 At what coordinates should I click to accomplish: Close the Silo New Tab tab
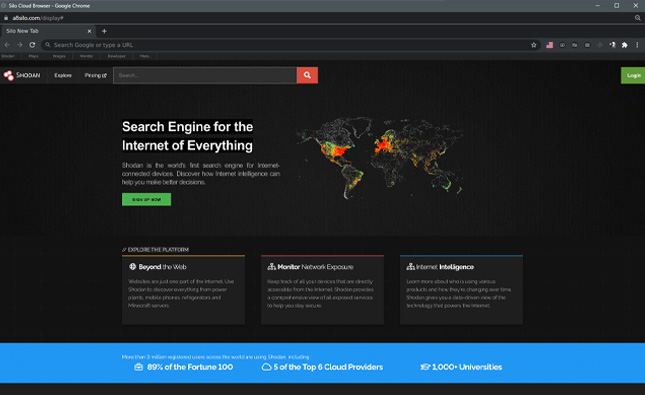pos(89,31)
